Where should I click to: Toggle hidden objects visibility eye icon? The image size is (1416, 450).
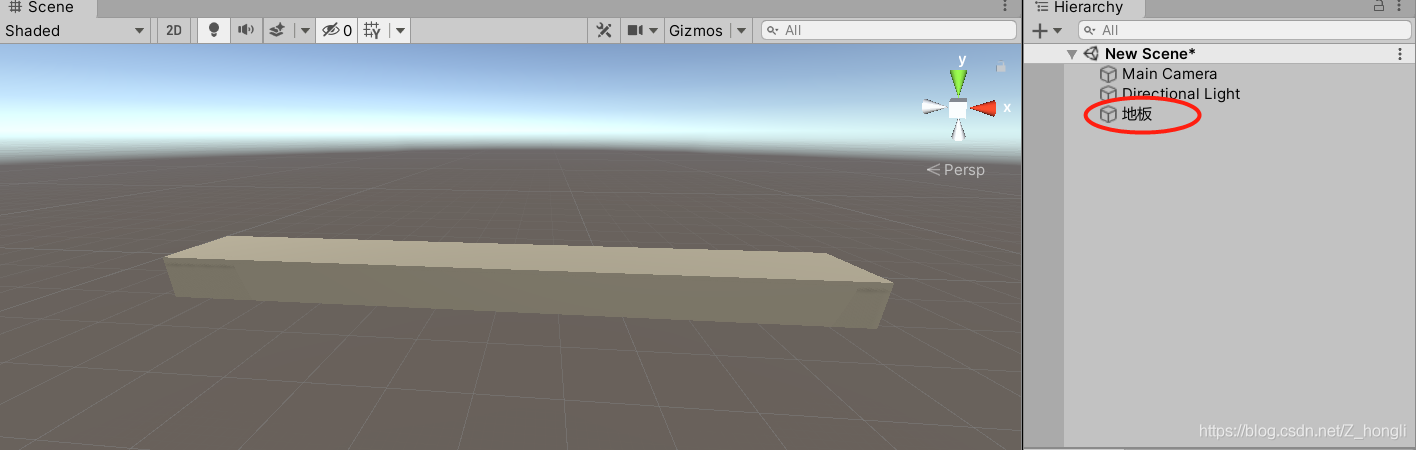coord(336,30)
